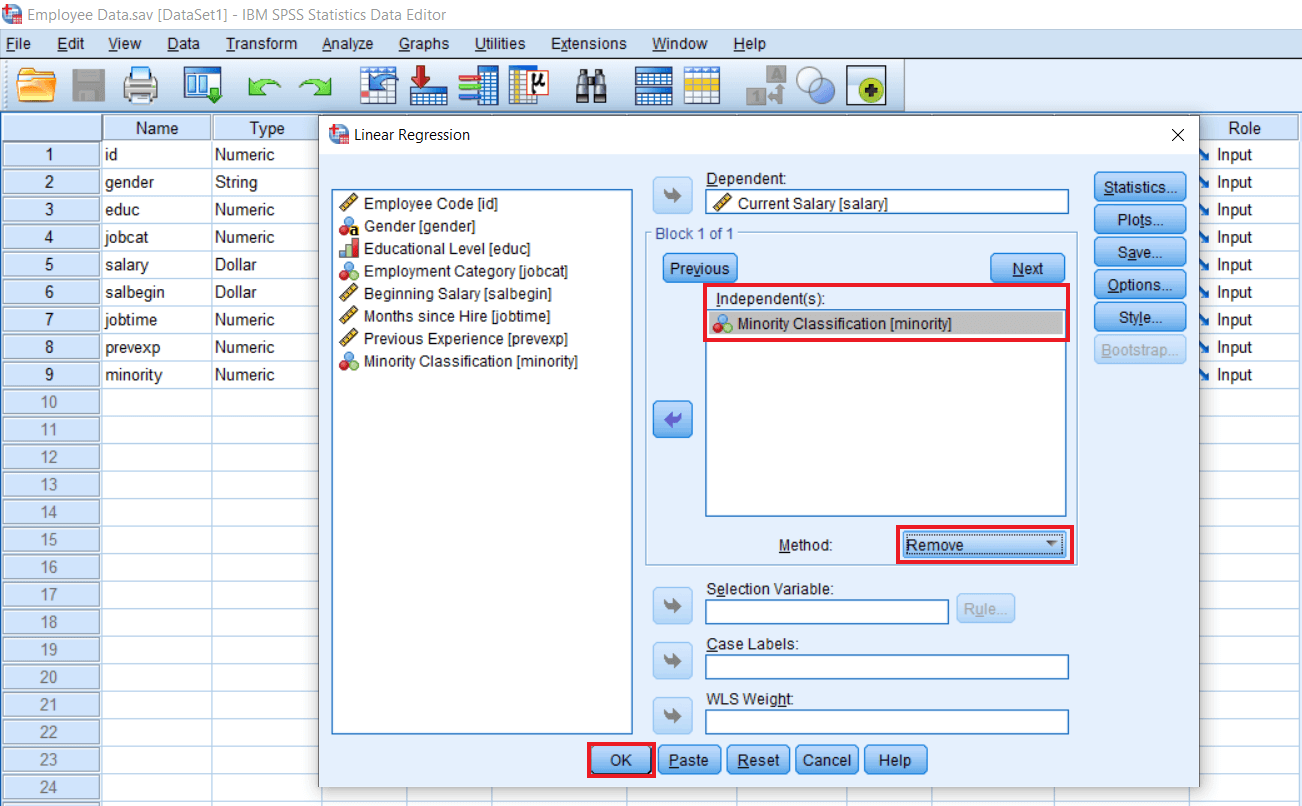The image size is (1302, 806).
Task: Open the Extensions menu
Action: point(589,44)
